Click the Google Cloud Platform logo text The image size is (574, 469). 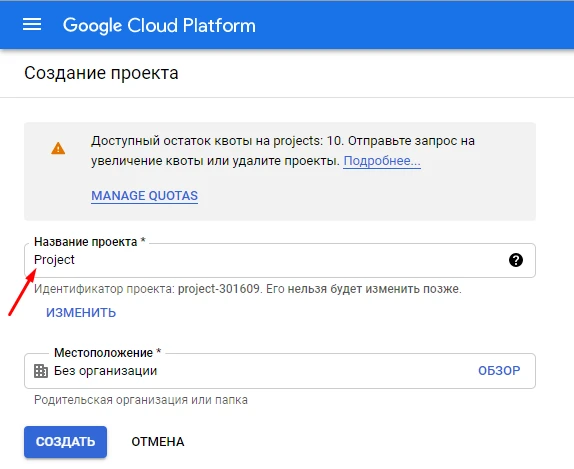pyautogui.click(x=159, y=26)
